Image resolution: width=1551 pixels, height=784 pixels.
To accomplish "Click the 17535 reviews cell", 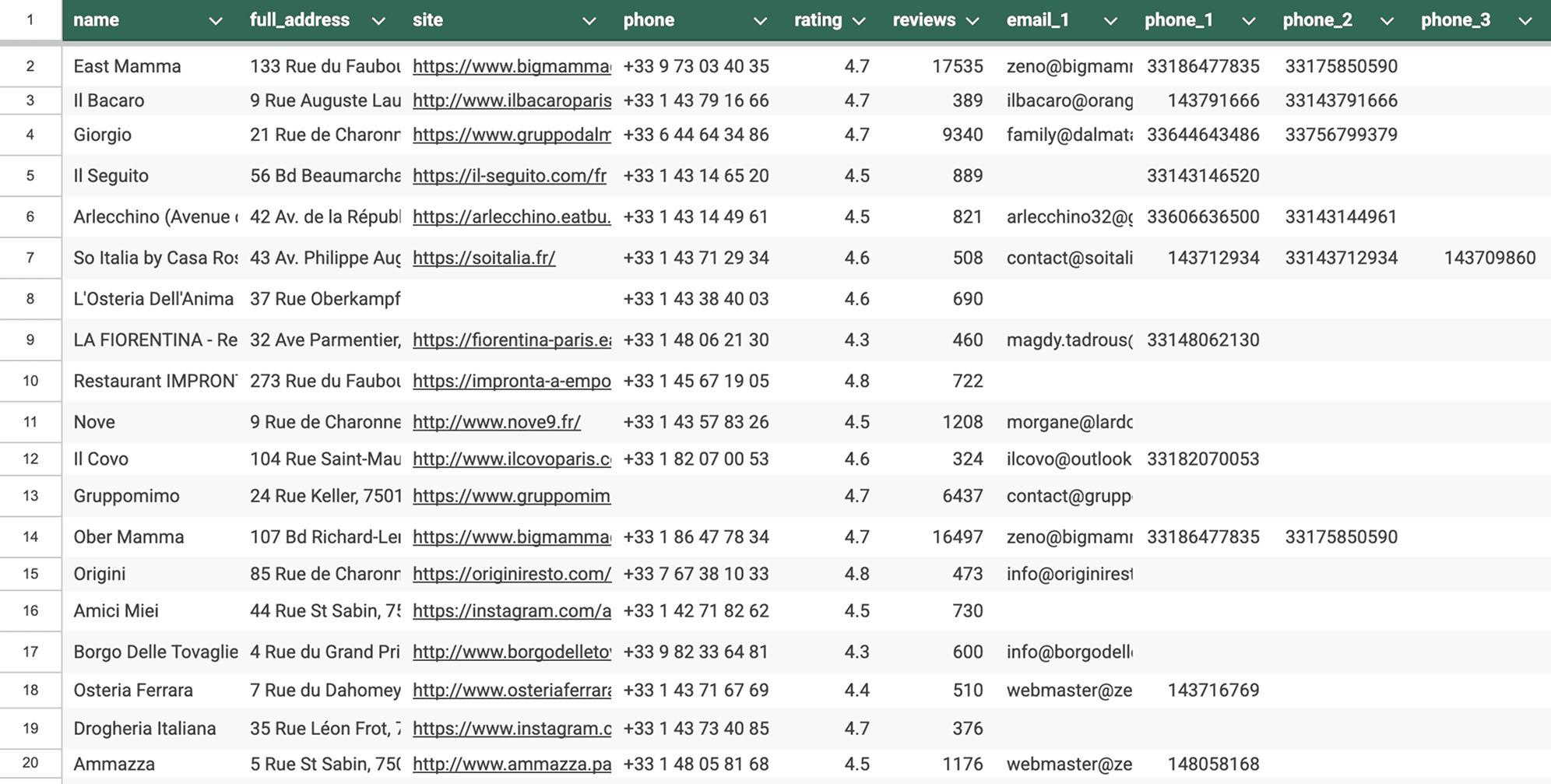I will (958, 66).
